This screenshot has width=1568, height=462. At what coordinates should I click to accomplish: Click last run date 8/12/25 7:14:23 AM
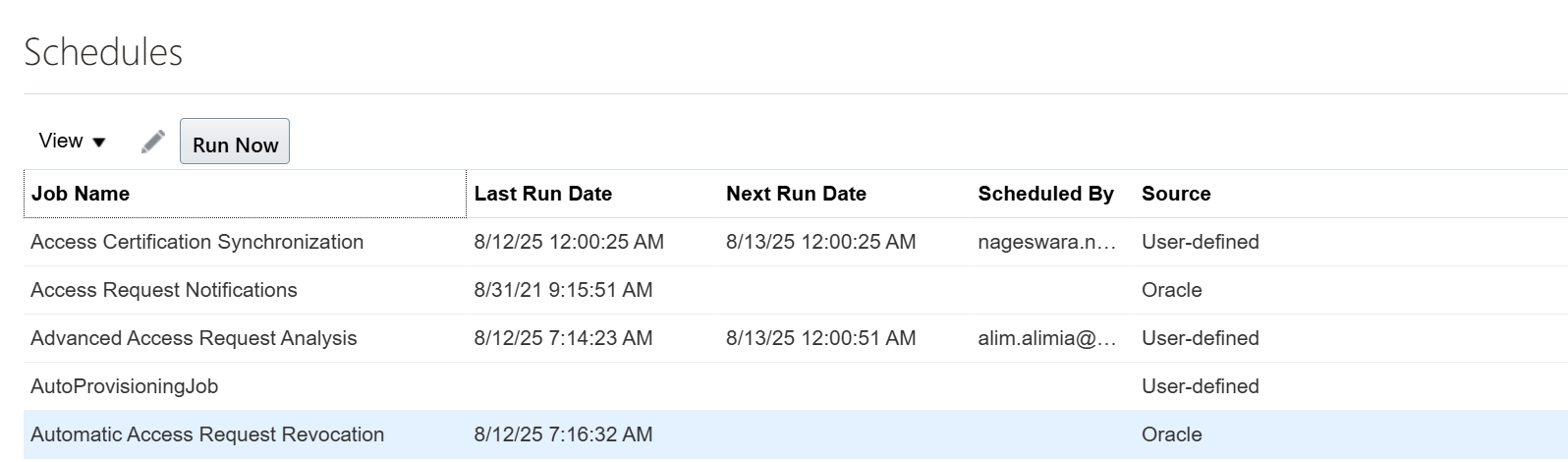tap(563, 338)
